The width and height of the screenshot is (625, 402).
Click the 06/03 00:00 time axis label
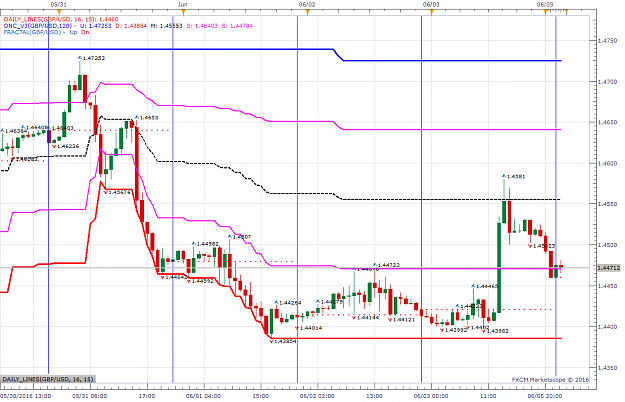pos(431,396)
